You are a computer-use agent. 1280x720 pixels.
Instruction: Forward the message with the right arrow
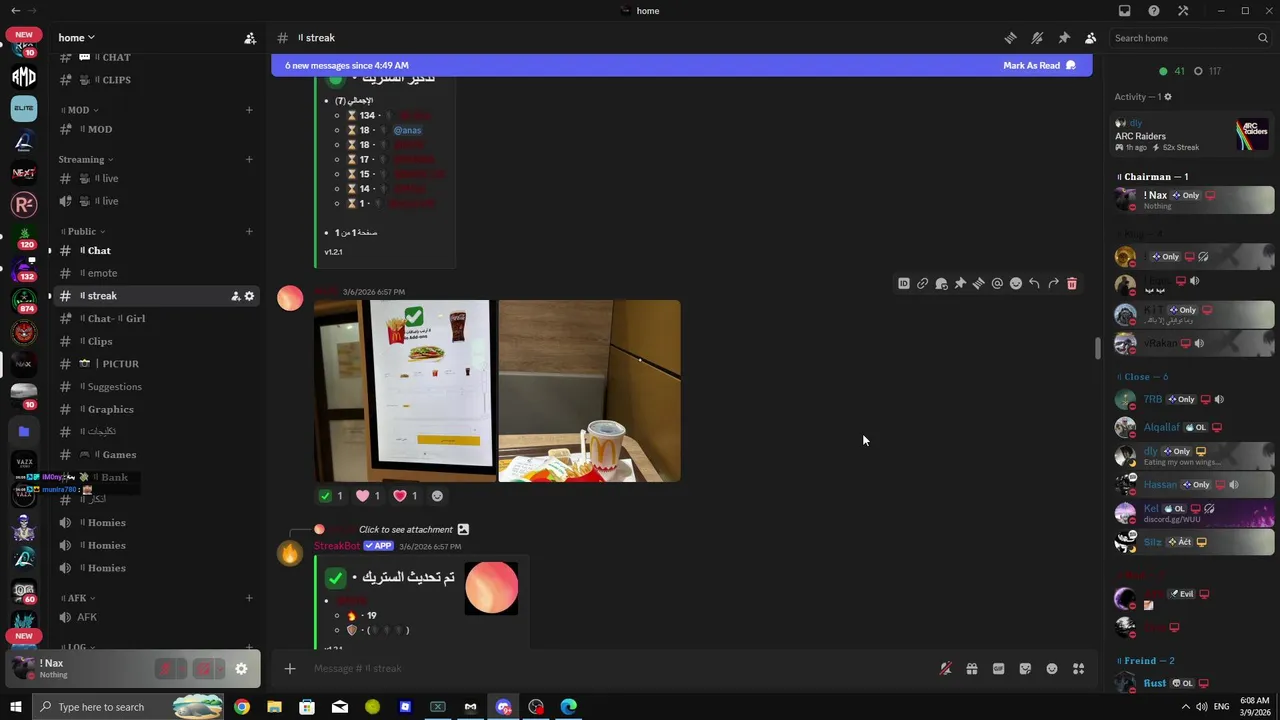point(1053,284)
